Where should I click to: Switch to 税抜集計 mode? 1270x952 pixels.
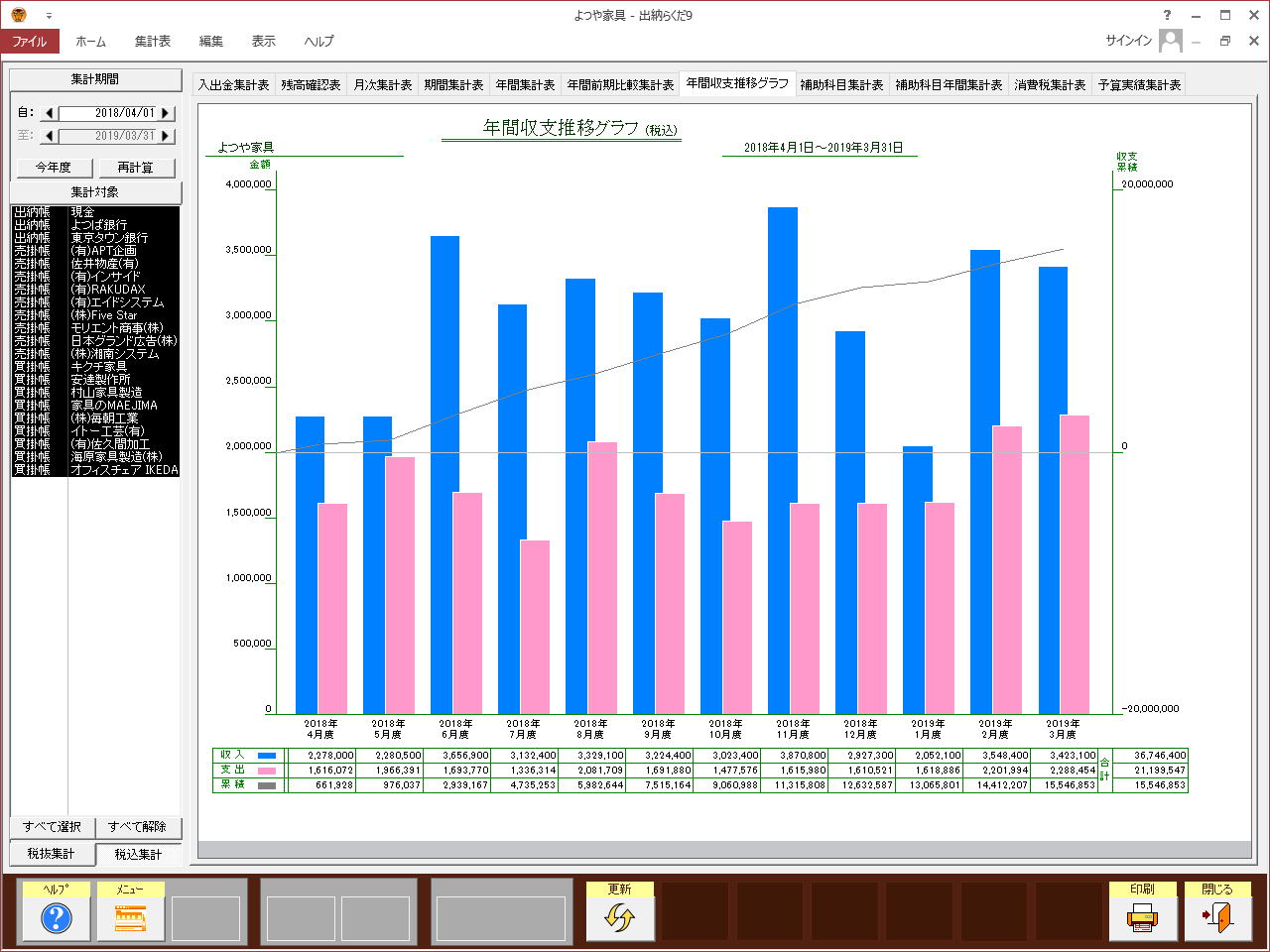tap(52, 854)
